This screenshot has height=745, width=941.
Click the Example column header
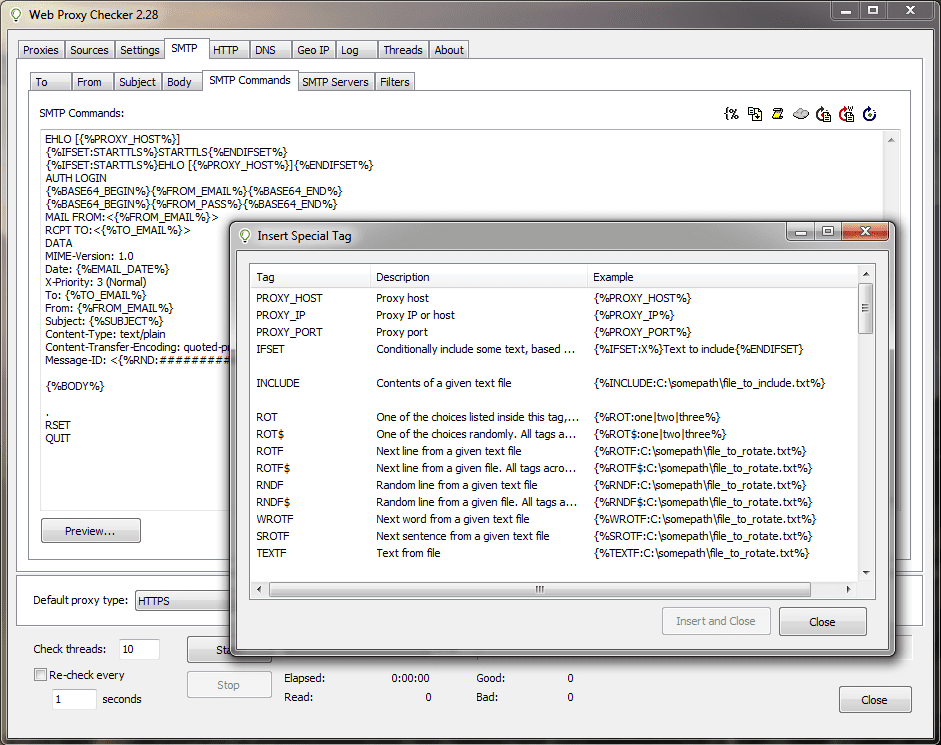(722, 277)
